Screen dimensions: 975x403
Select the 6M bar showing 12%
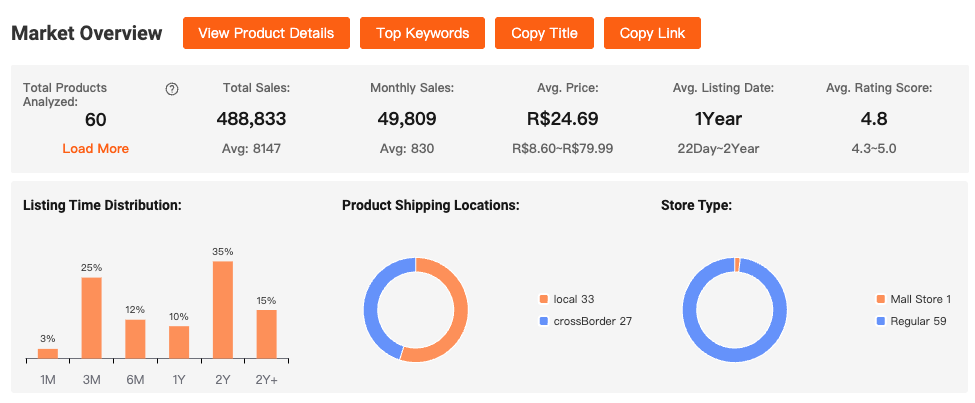(x=135, y=339)
